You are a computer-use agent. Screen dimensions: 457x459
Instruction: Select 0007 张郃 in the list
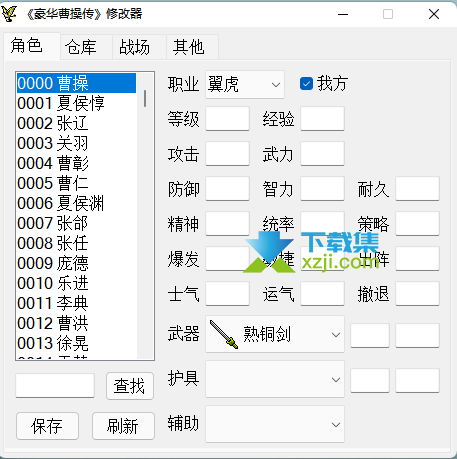click(x=76, y=223)
